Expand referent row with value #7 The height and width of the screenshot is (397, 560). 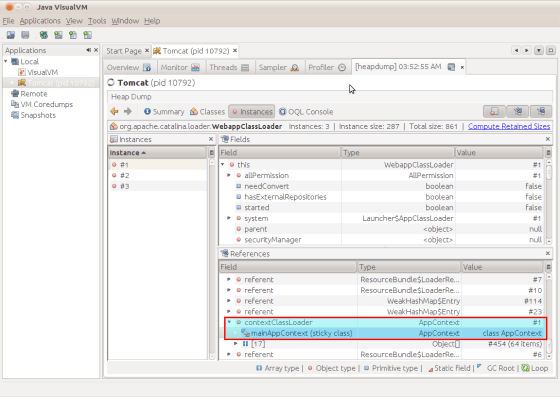(x=229, y=280)
